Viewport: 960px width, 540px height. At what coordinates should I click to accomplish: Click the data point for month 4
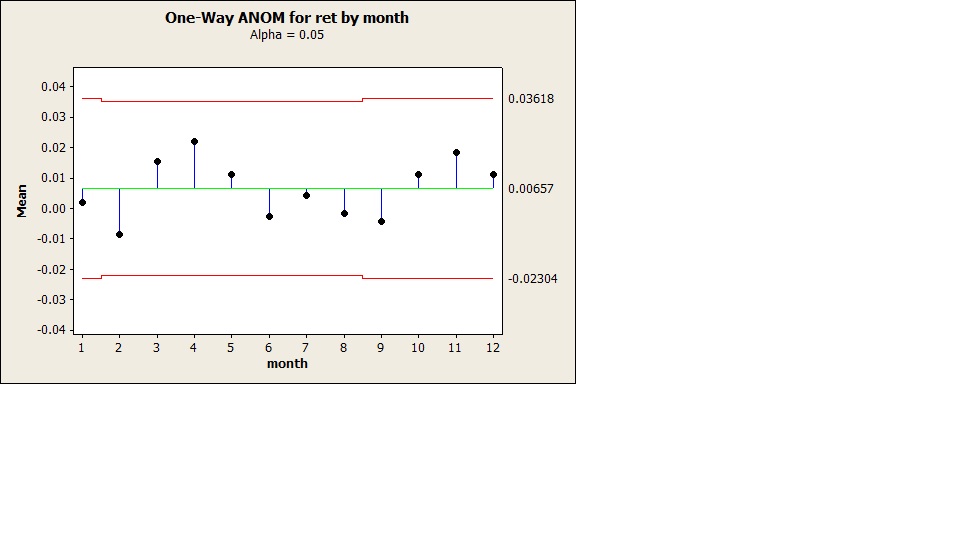click(x=194, y=141)
